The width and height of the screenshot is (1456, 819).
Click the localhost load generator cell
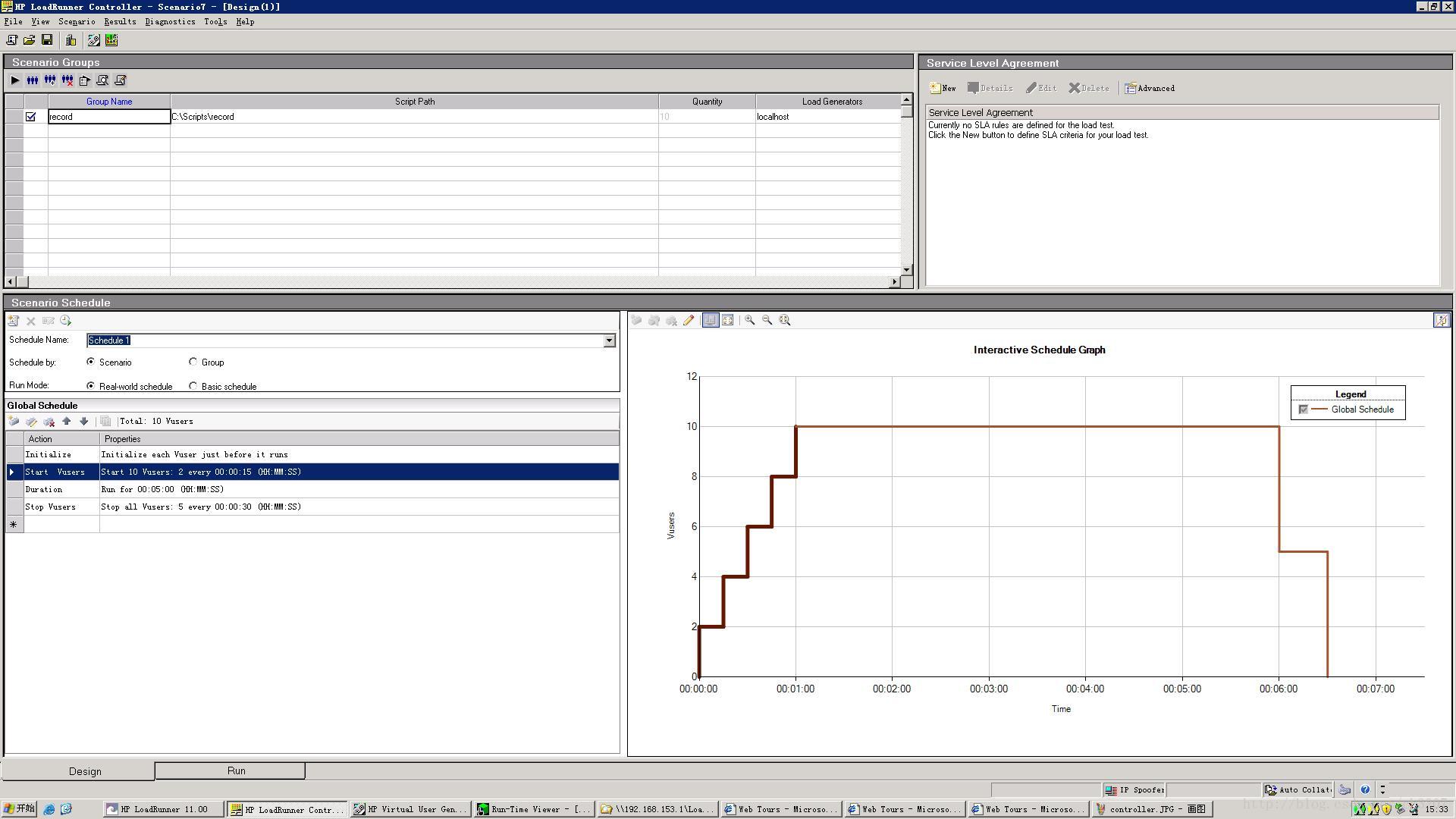point(828,117)
